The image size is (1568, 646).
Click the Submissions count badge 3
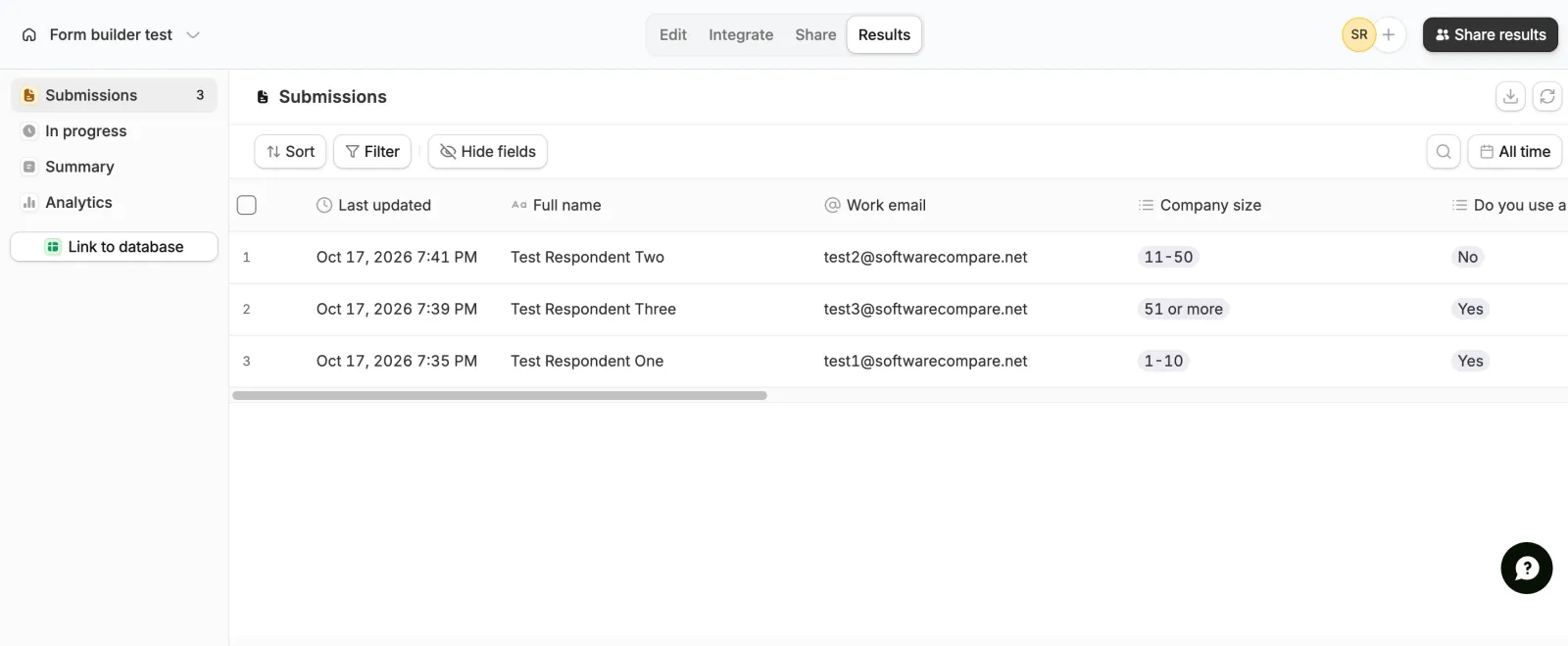coord(200,95)
